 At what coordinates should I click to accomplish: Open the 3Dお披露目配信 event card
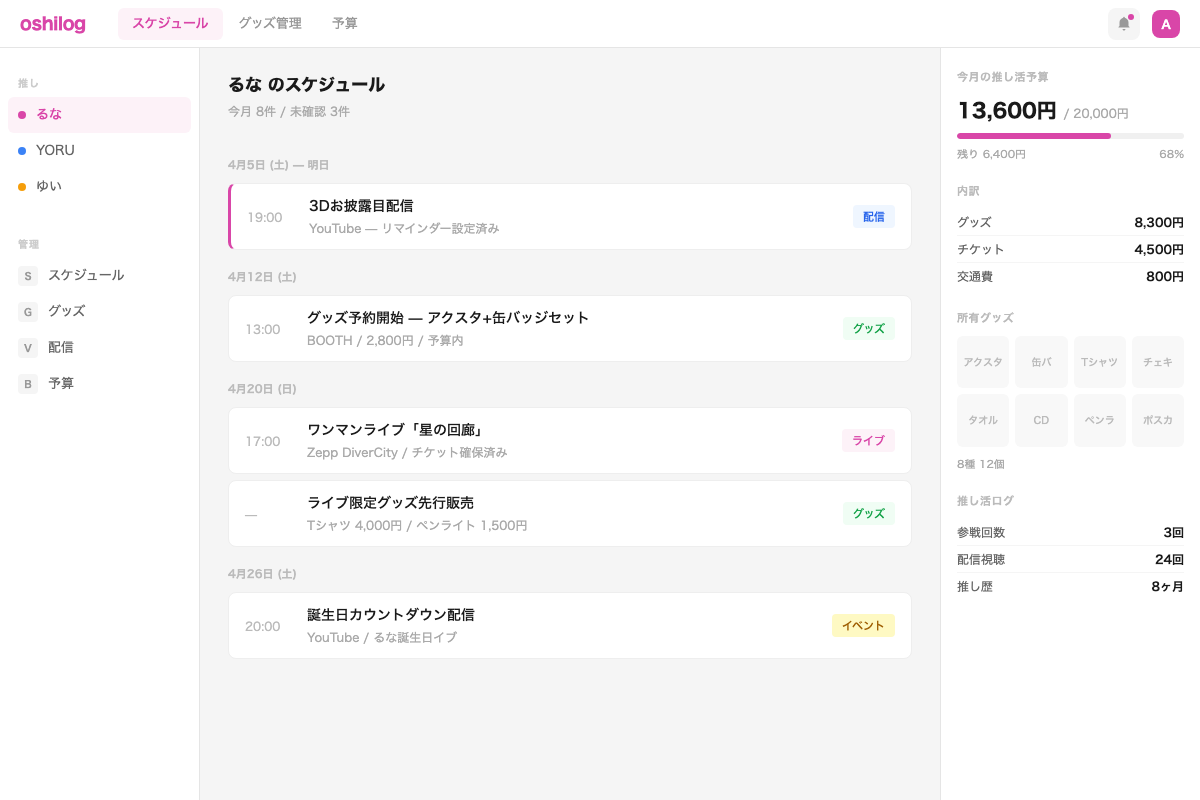point(570,216)
